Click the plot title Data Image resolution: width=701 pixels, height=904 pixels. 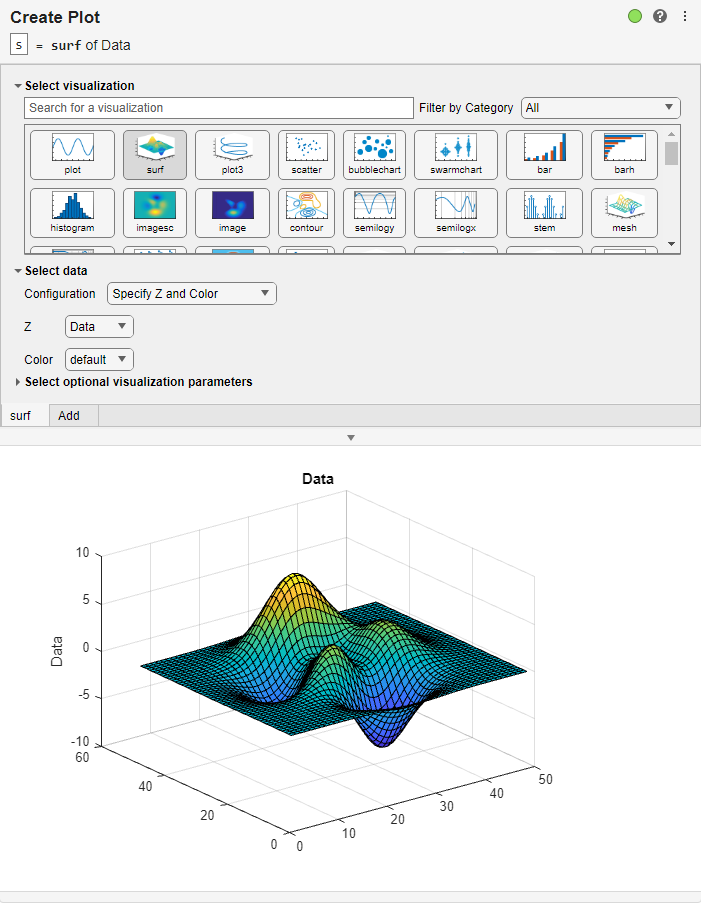click(318, 479)
